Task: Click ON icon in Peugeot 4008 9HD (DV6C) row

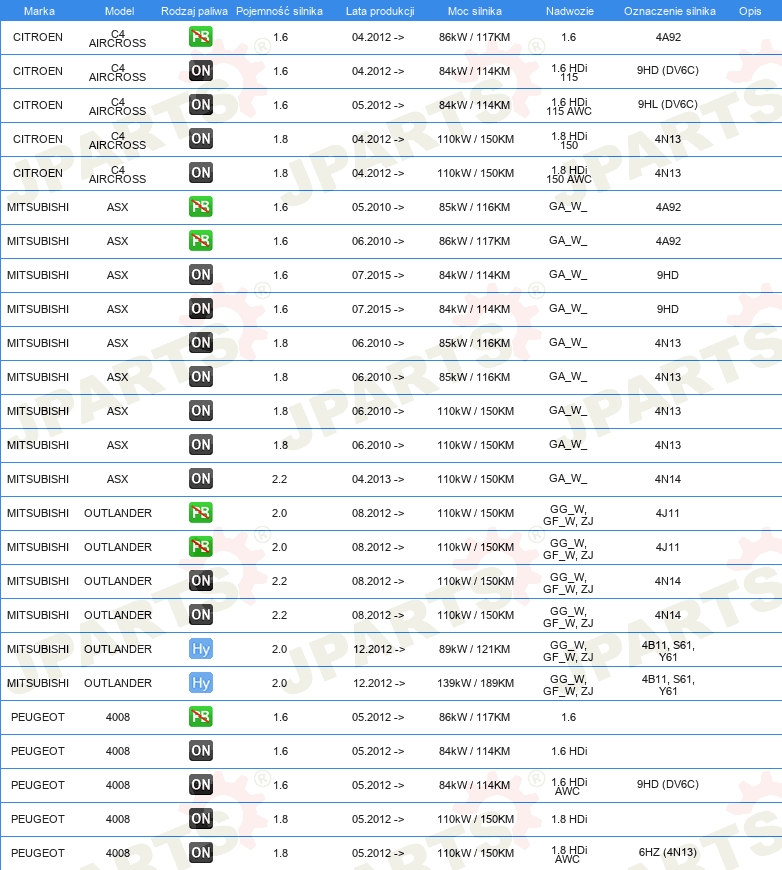Action: click(x=200, y=785)
